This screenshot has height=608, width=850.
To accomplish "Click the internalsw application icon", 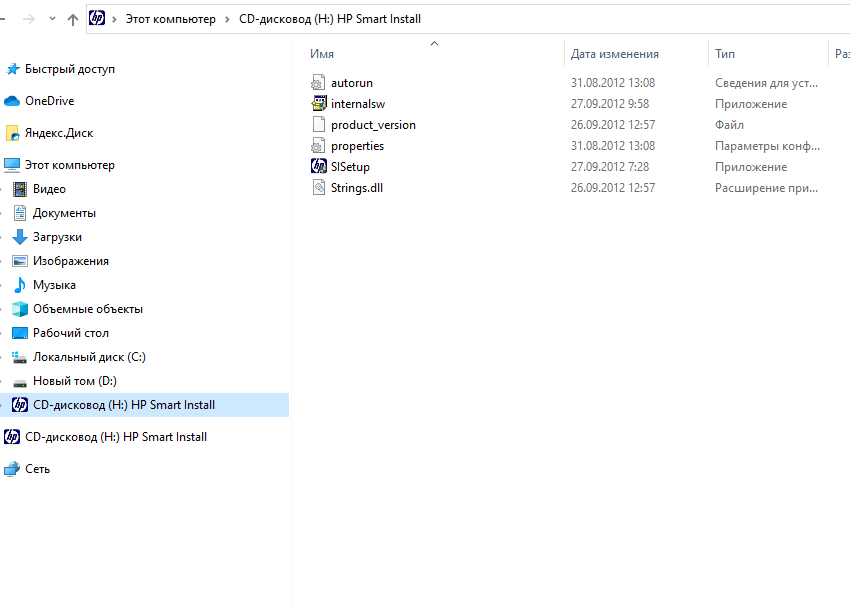I will tap(319, 103).
